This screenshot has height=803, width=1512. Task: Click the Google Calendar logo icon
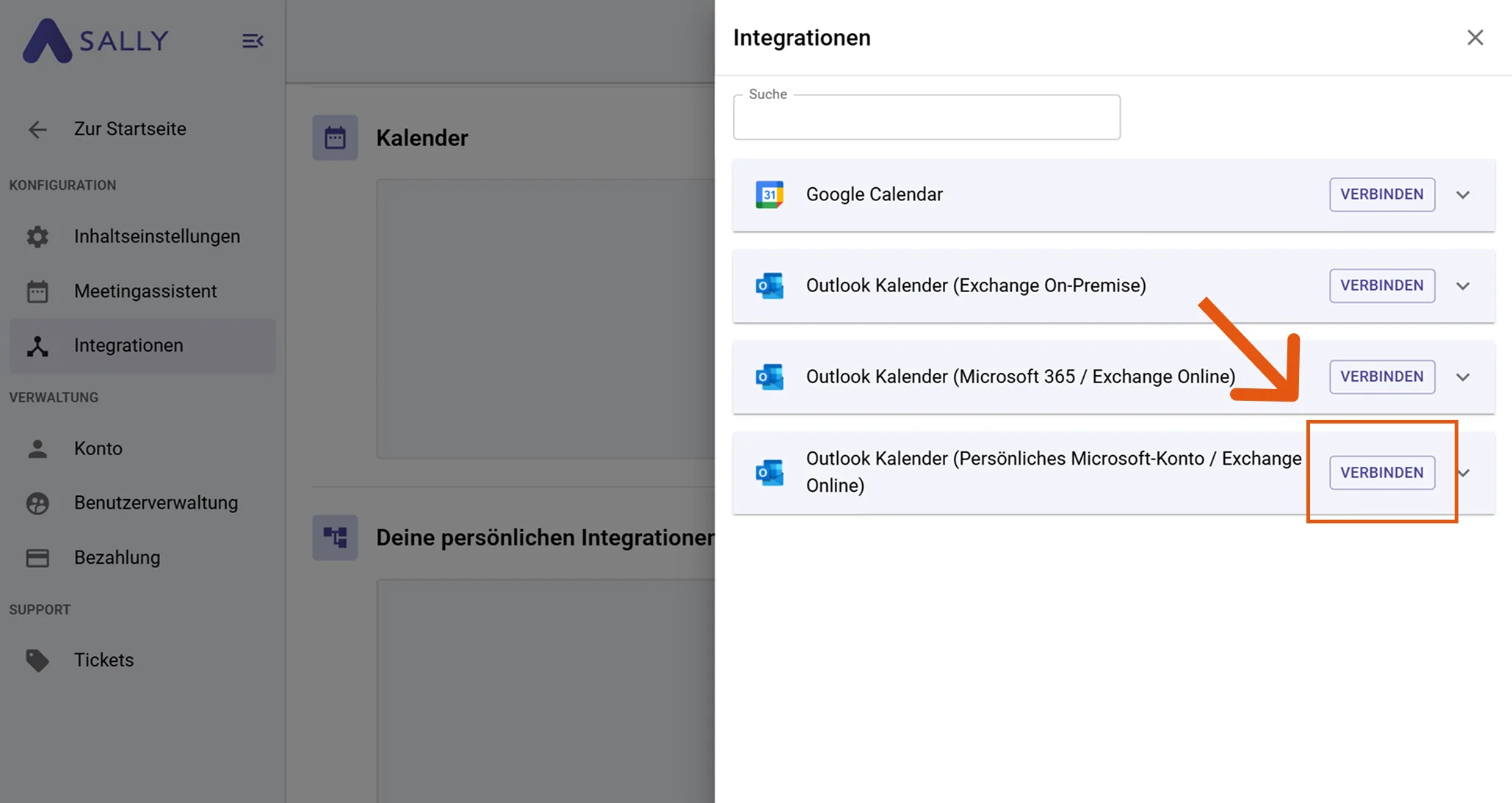pos(770,195)
